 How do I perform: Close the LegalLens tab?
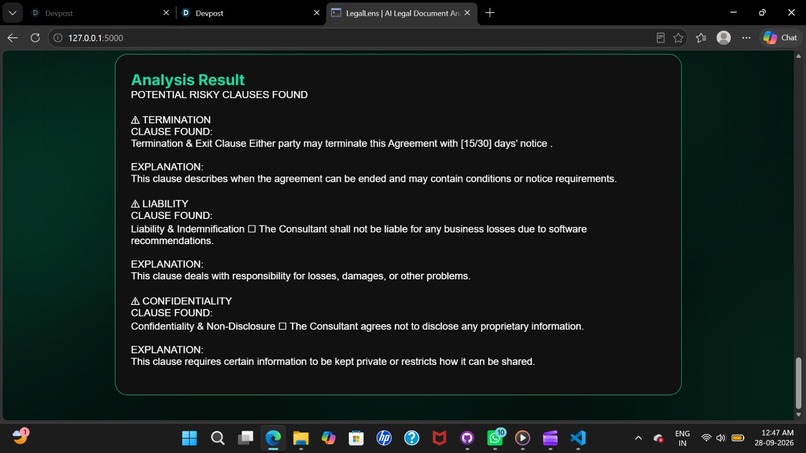467,13
